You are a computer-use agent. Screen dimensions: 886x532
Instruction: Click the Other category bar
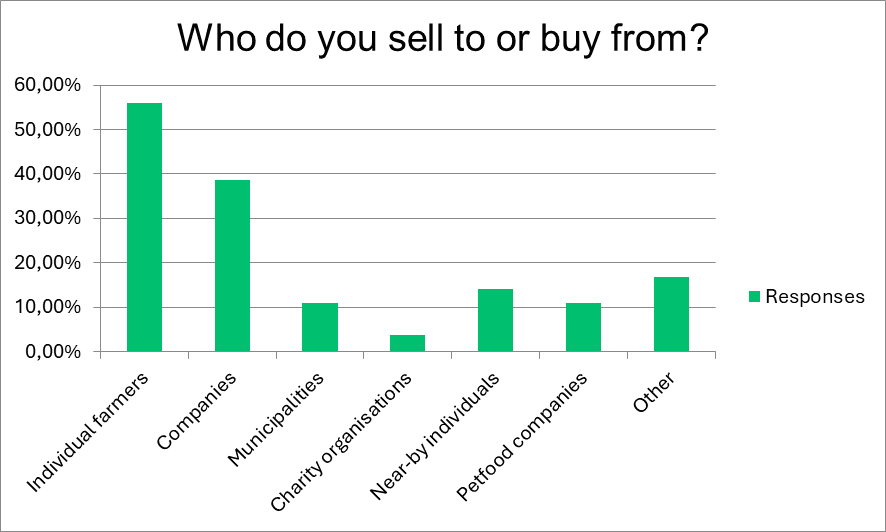click(x=671, y=314)
